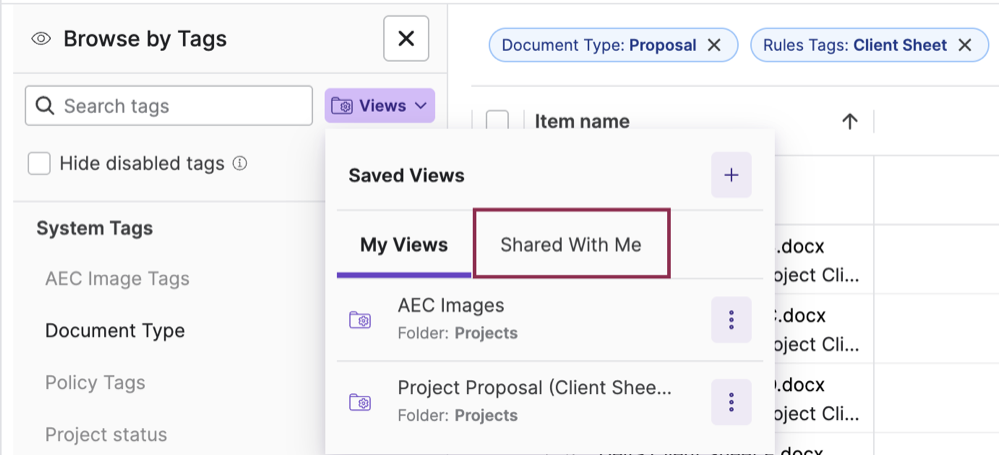This screenshot has height=455, width=999.
Task: Switch to Shared With Me tab
Action: [x=571, y=245]
